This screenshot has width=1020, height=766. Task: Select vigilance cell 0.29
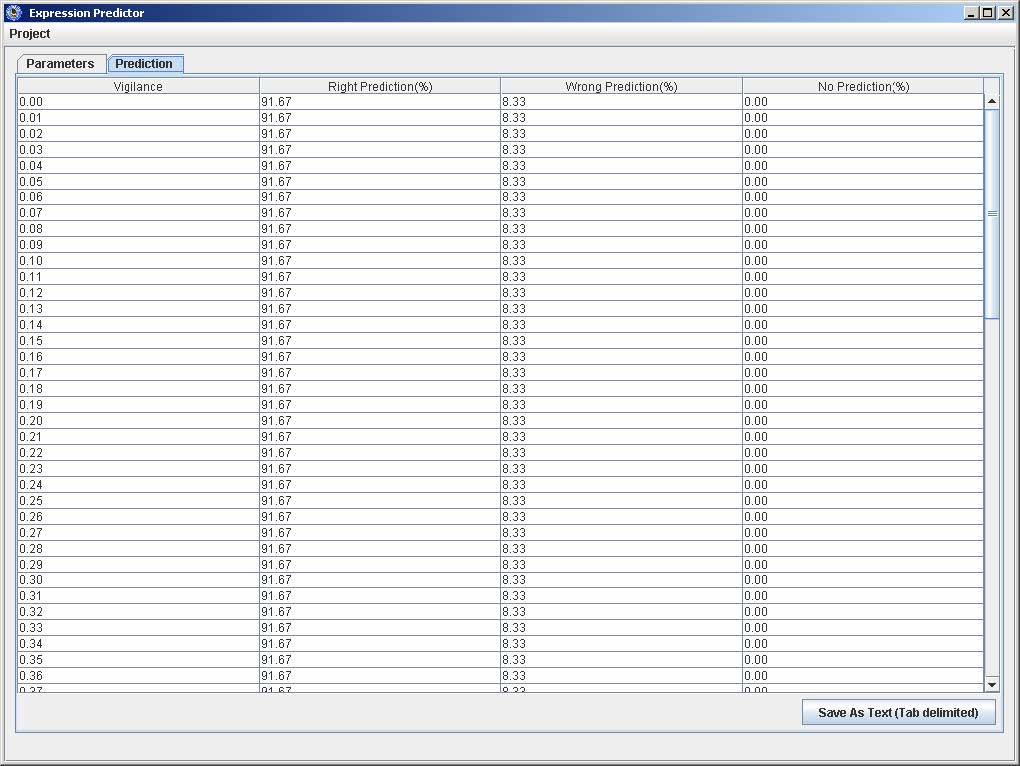click(x=138, y=564)
